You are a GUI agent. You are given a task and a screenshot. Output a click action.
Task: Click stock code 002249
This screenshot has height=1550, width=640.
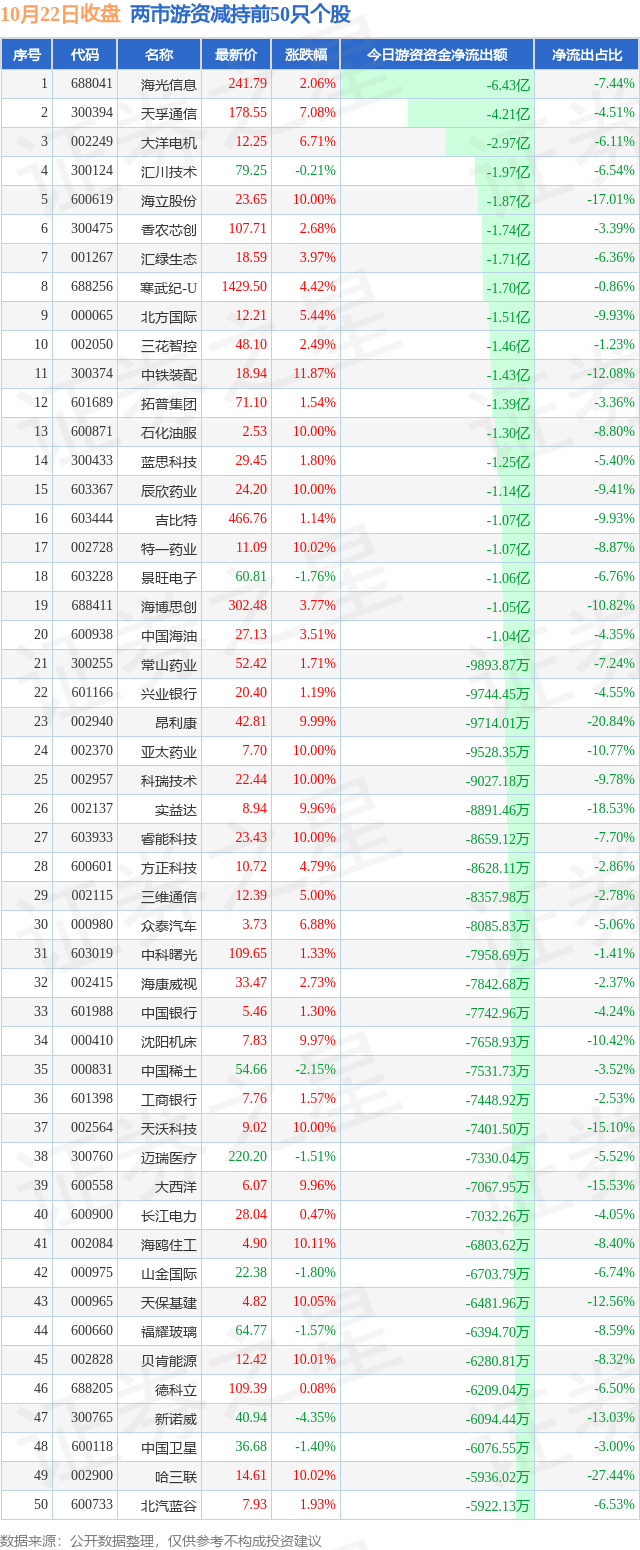click(91, 142)
